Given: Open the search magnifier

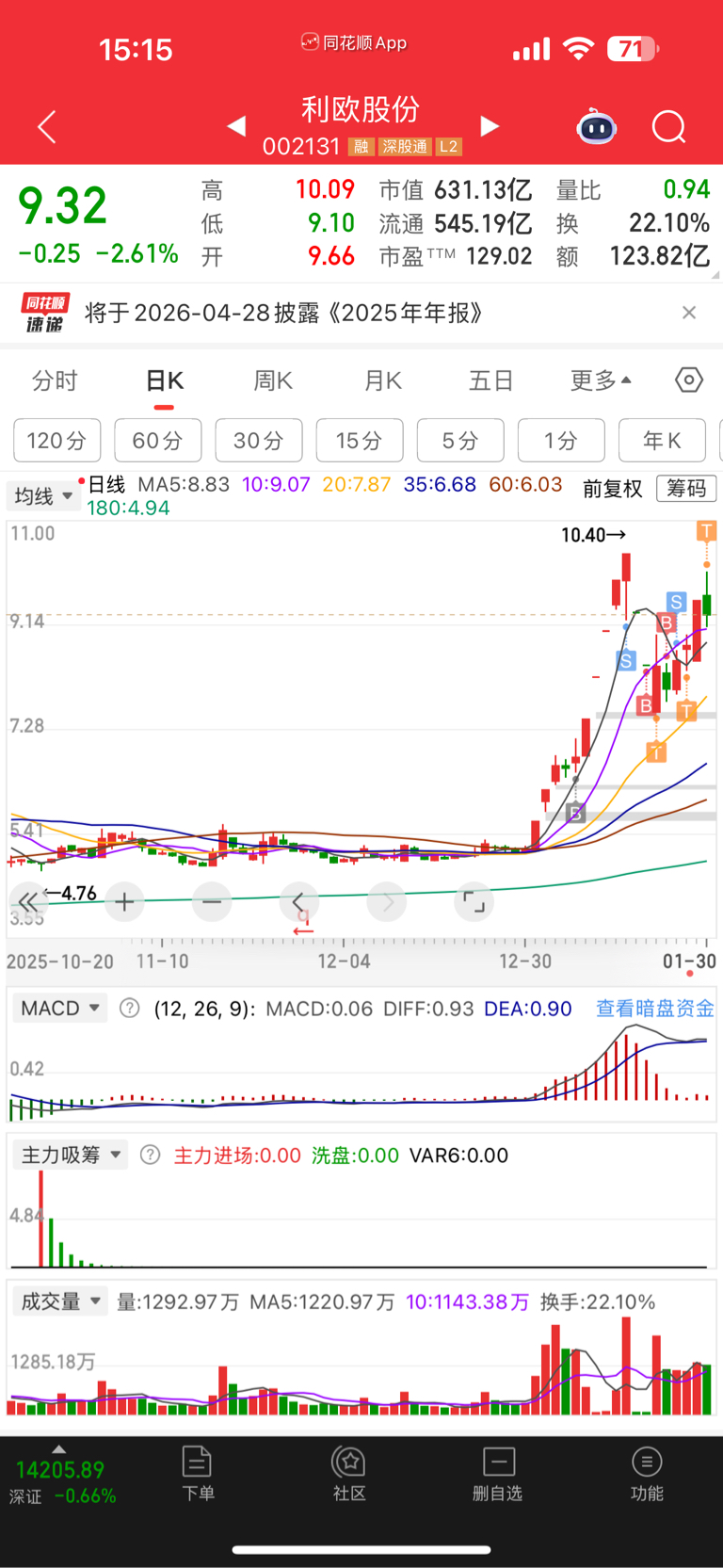Looking at the screenshot, I should pos(669,127).
